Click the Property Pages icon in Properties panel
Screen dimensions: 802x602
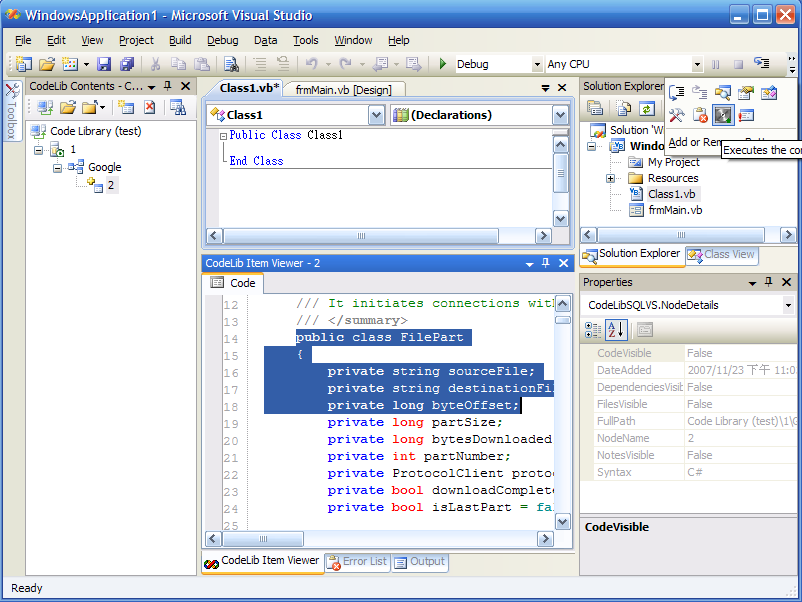click(x=645, y=330)
